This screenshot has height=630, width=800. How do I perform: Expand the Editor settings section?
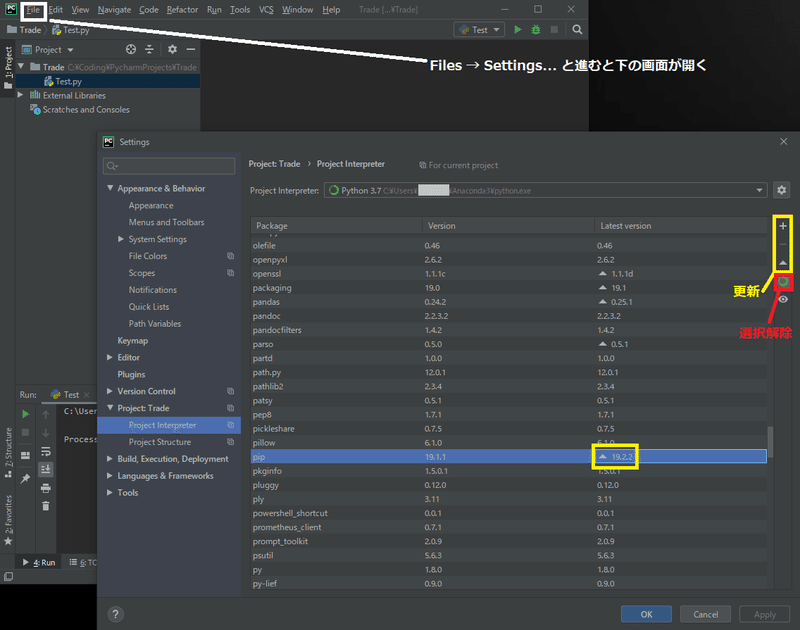pos(110,357)
